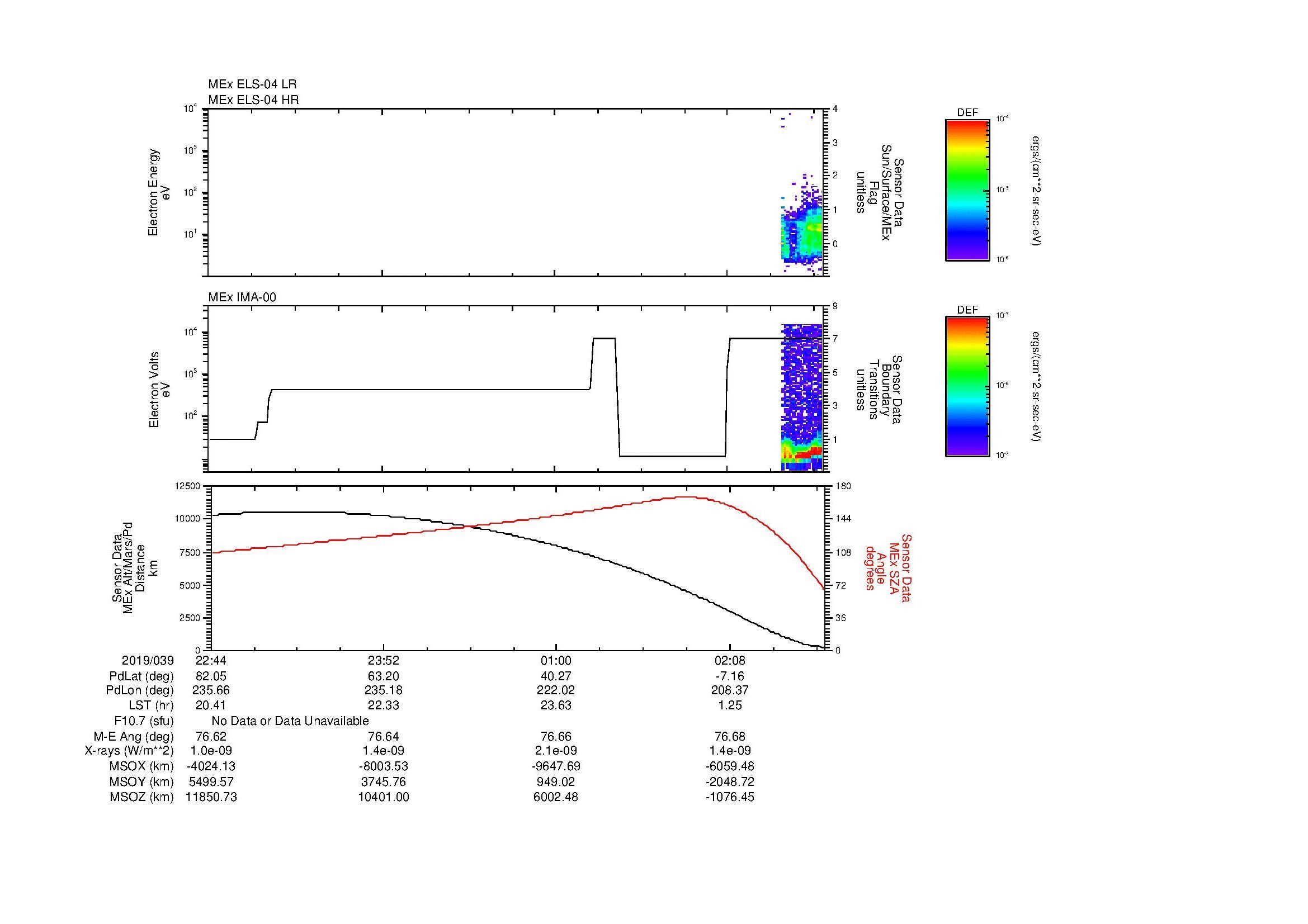This screenshot has height=924, width=1308.
Task: Click the M-E Ang value '76.62'
Action: pyautogui.click(x=211, y=737)
